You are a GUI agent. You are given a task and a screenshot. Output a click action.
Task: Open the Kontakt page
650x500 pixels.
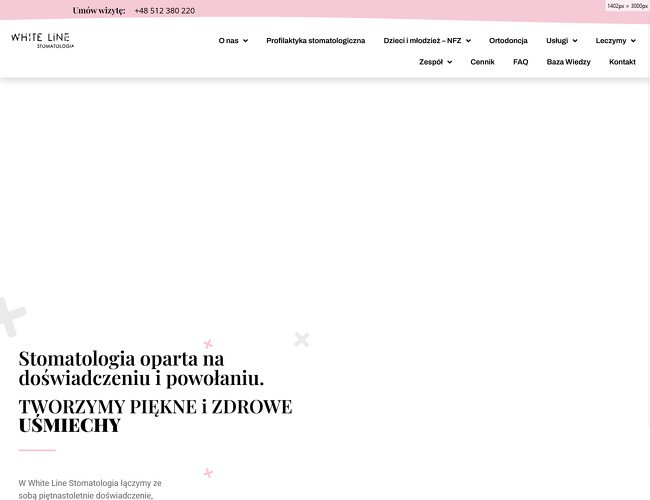tap(622, 62)
